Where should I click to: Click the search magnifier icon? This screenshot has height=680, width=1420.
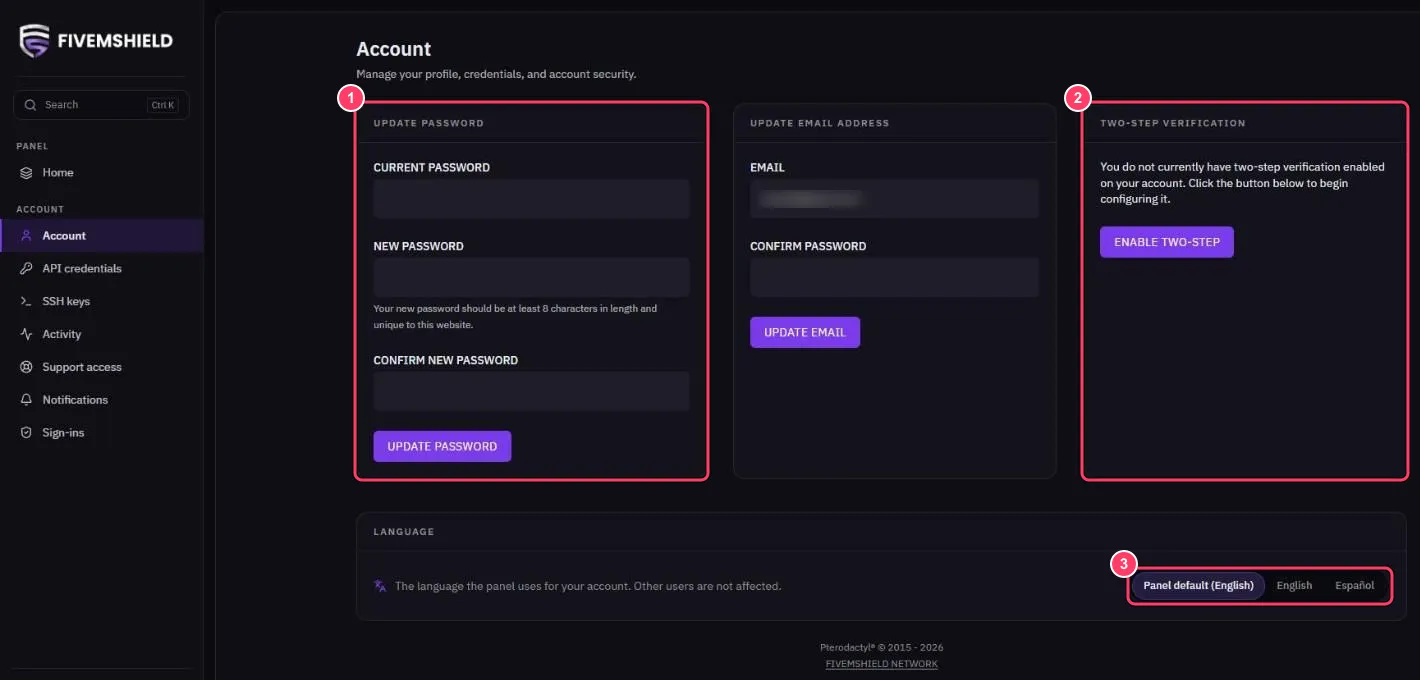[x=31, y=105]
